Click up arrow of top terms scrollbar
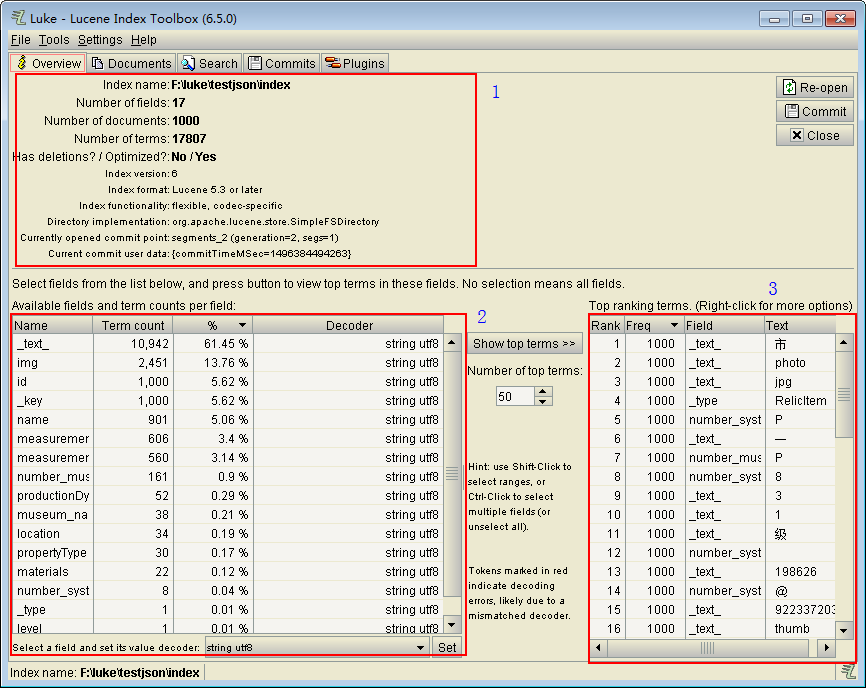 (x=843, y=343)
